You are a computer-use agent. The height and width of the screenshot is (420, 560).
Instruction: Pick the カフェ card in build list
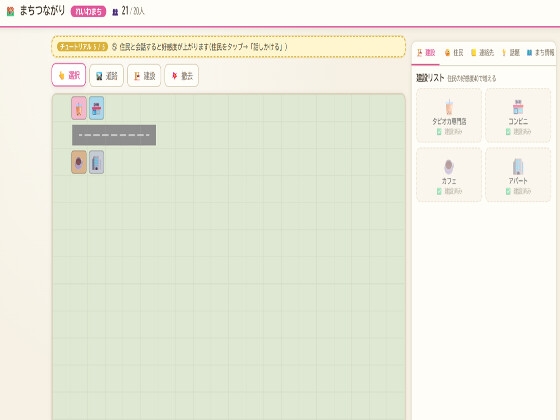449,175
